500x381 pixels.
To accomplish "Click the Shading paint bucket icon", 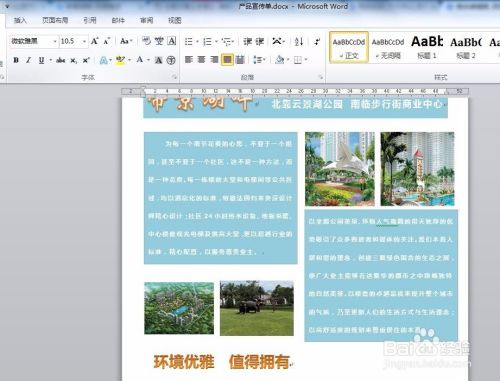I will point(280,60).
